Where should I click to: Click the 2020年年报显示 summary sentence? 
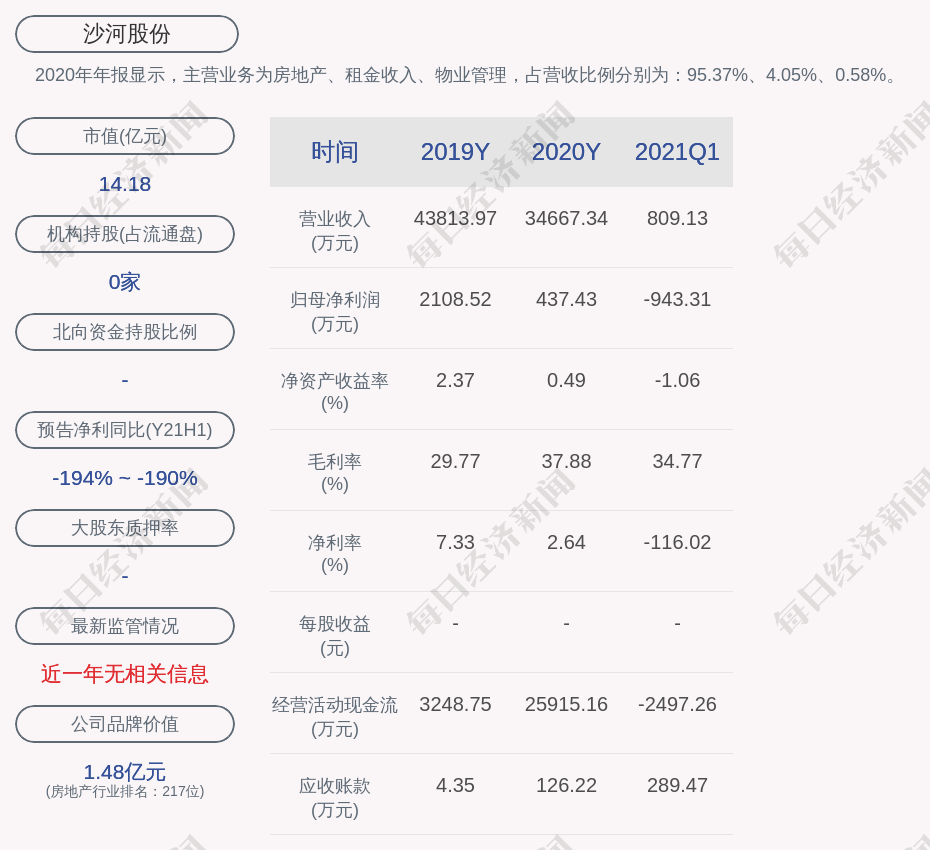click(468, 75)
